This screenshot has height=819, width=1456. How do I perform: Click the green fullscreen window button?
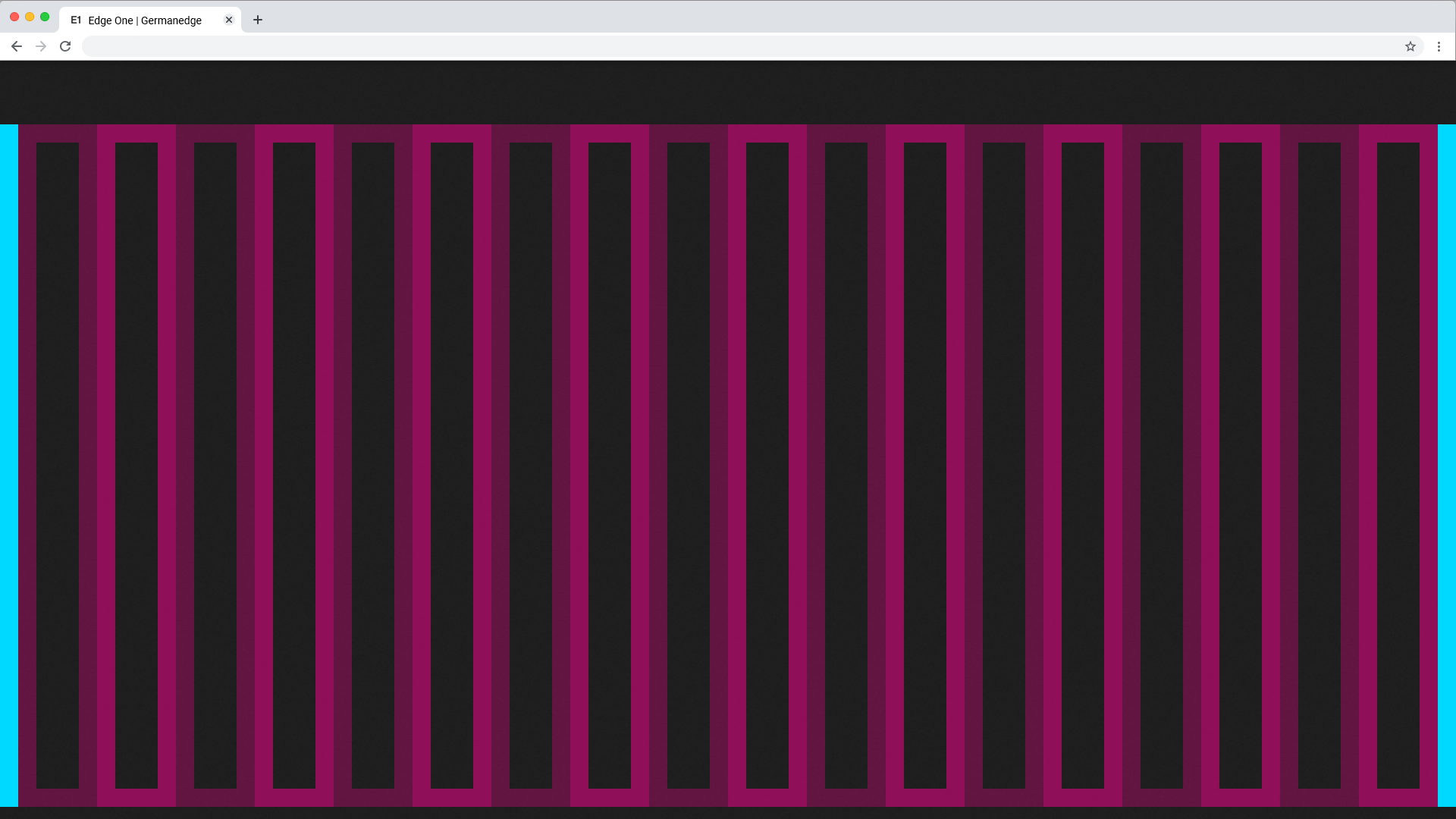click(45, 17)
